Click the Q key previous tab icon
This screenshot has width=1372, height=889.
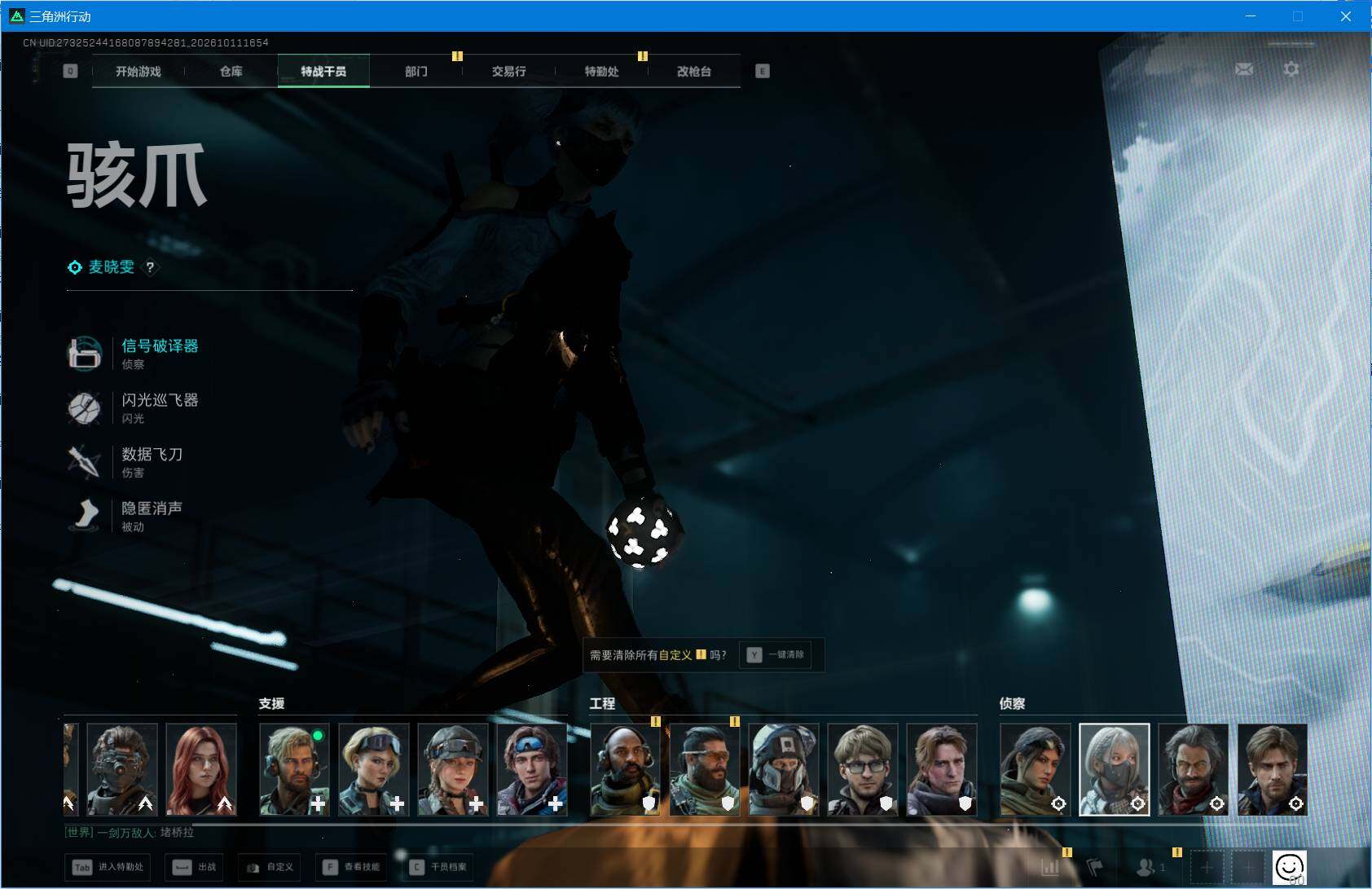pyautogui.click(x=70, y=71)
